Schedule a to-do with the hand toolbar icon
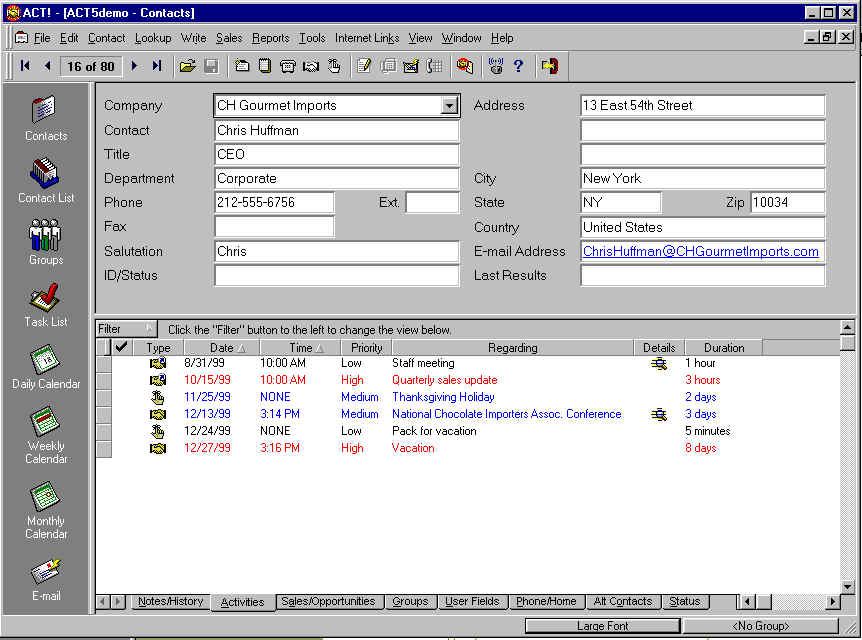 point(334,66)
